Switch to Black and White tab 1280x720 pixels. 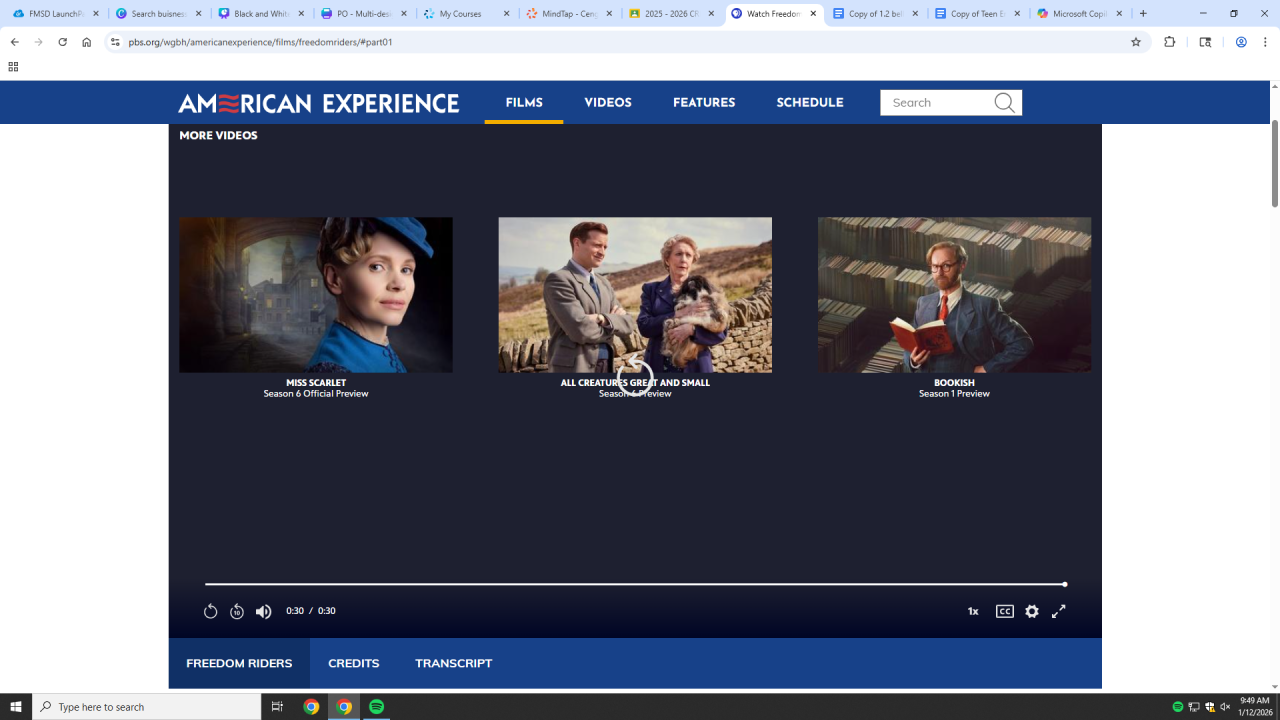(260, 14)
